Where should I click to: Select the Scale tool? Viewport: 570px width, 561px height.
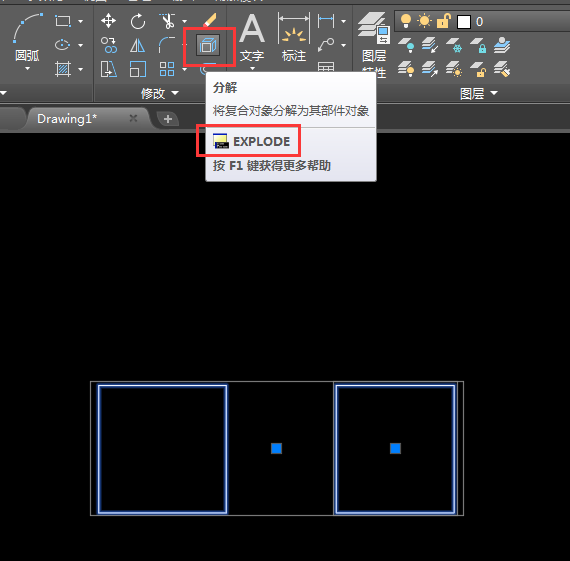coord(138,69)
